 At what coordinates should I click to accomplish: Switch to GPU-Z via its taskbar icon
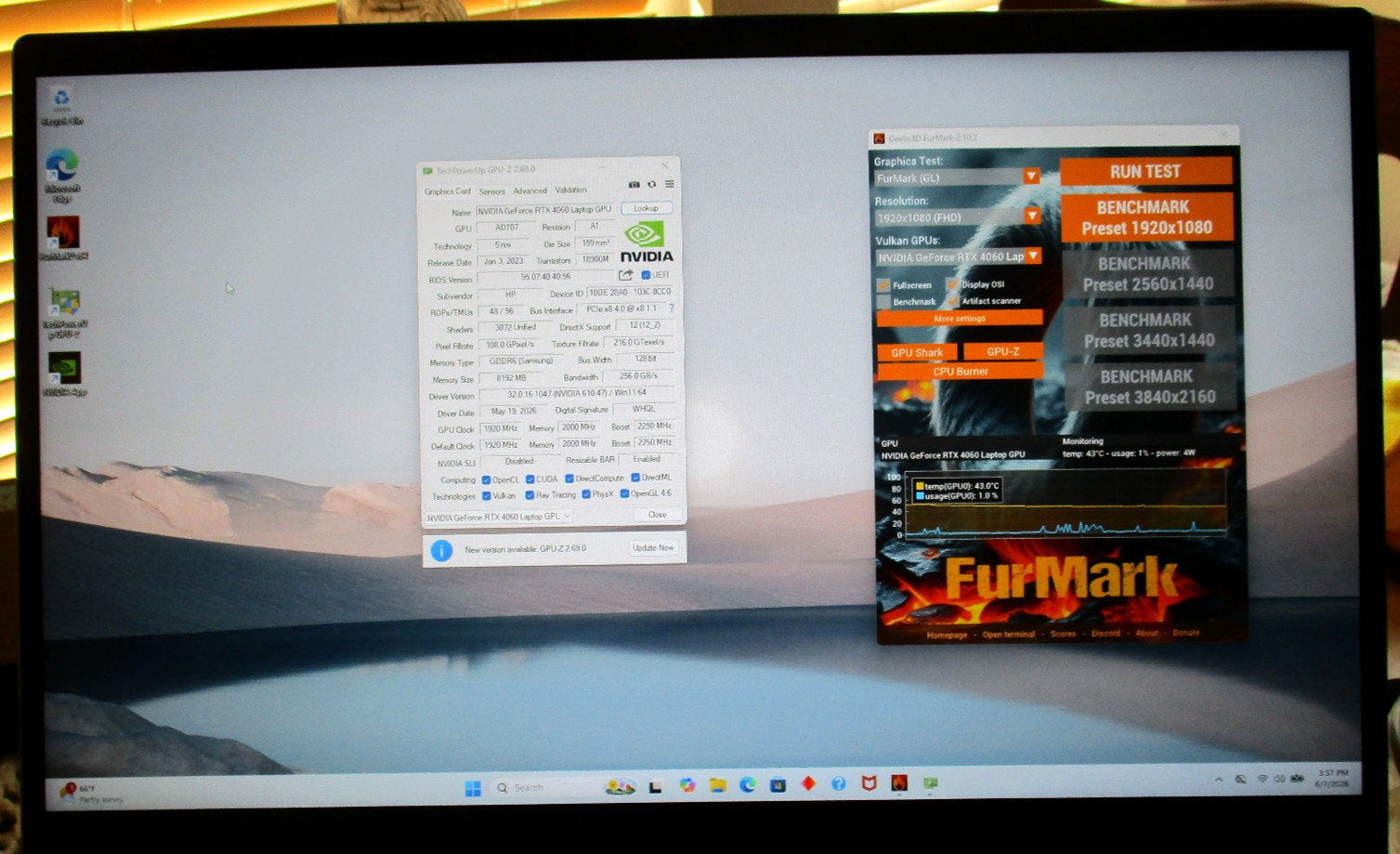(930, 783)
